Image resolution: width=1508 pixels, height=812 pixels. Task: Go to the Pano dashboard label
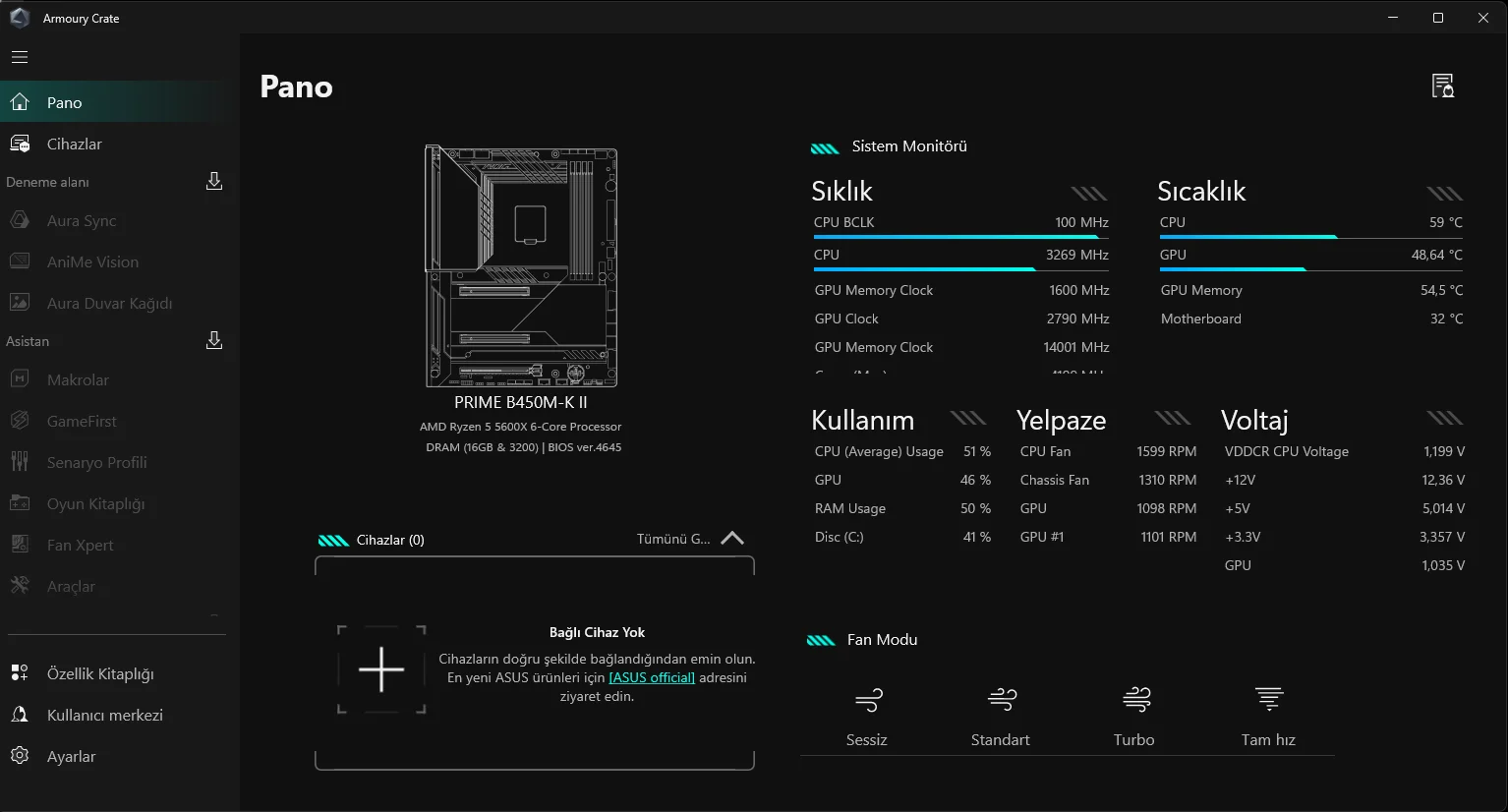pos(65,102)
